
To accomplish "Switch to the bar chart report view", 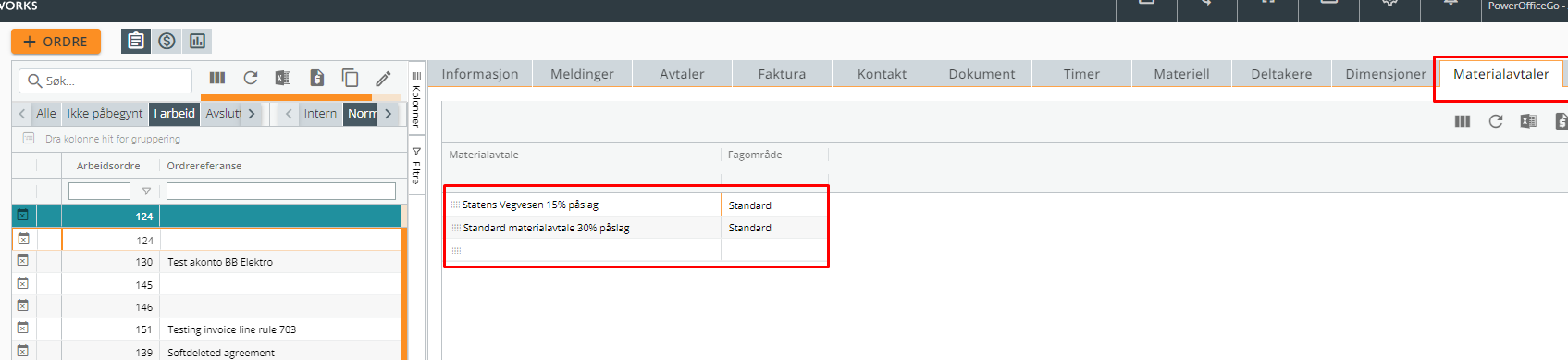I will pyautogui.click(x=197, y=41).
